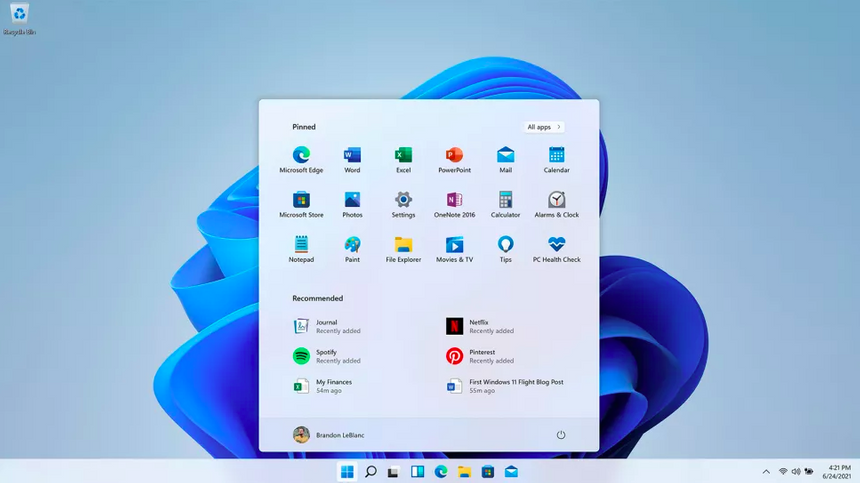Click the Search icon on the taskbar
This screenshot has height=483, width=860.
(x=370, y=471)
